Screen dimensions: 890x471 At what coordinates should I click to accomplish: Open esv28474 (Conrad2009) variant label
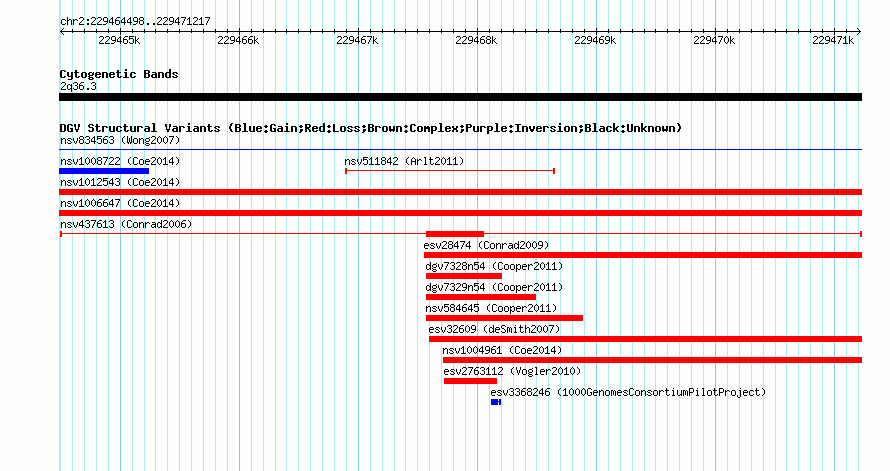coord(486,245)
